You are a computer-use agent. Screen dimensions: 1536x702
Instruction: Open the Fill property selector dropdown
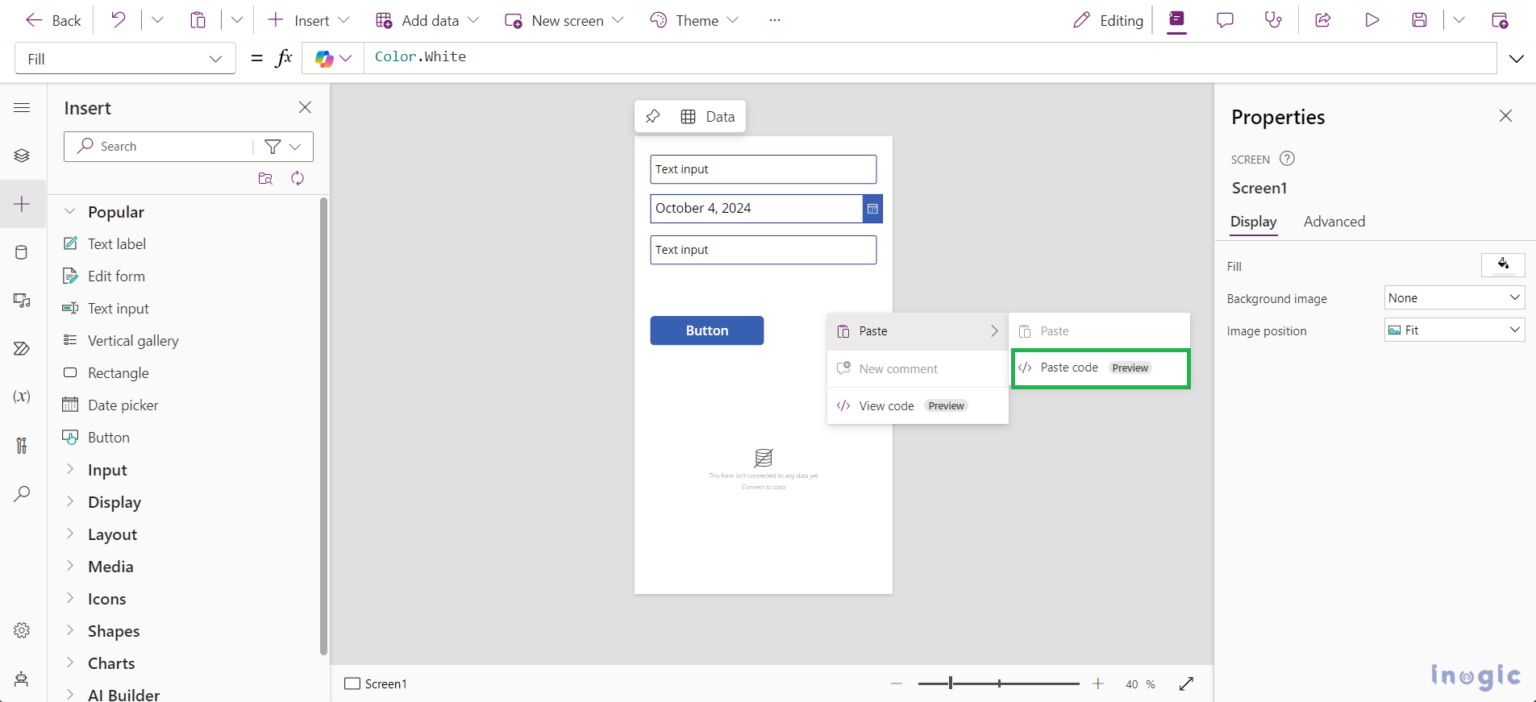point(125,59)
